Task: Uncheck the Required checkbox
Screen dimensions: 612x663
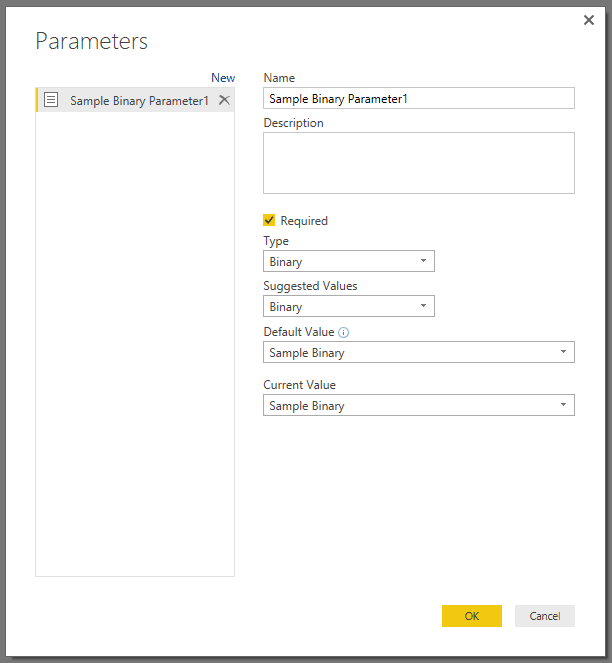Action: click(269, 220)
